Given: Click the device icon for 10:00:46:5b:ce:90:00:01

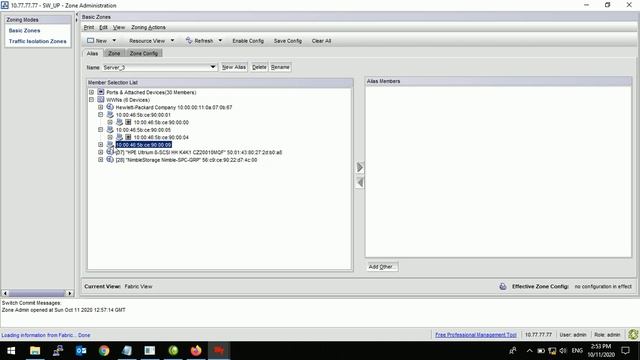Looking at the screenshot, I should 110,115.
